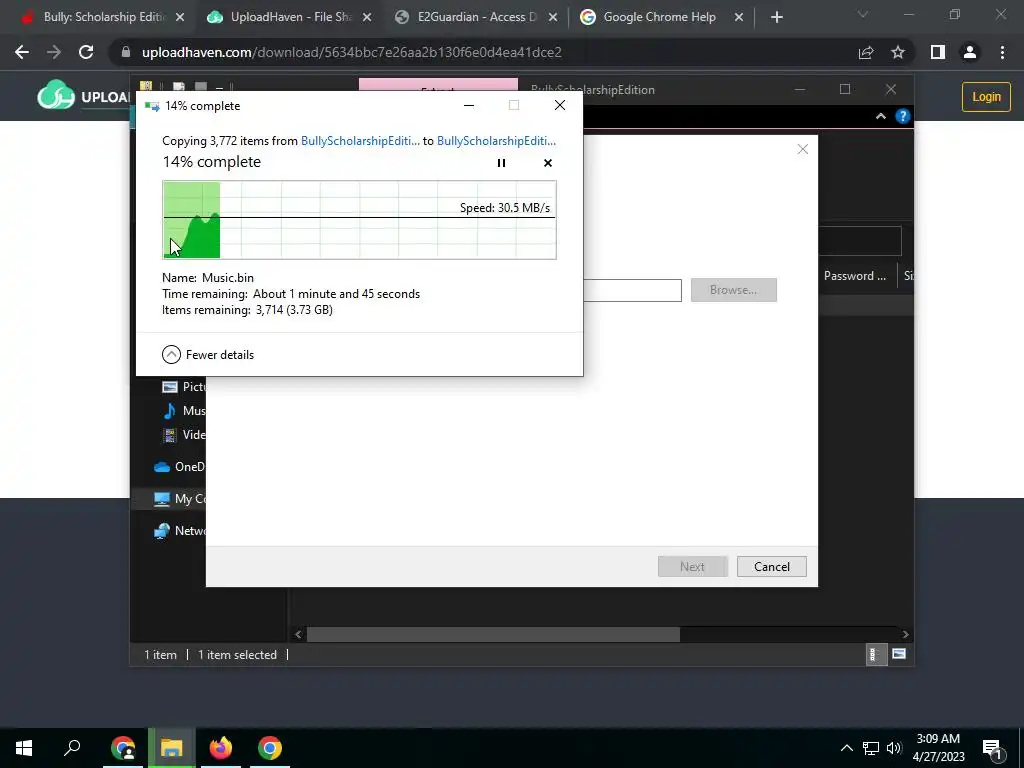Cancel the copy with the small X
The width and height of the screenshot is (1024, 768).
coord(547,163)
